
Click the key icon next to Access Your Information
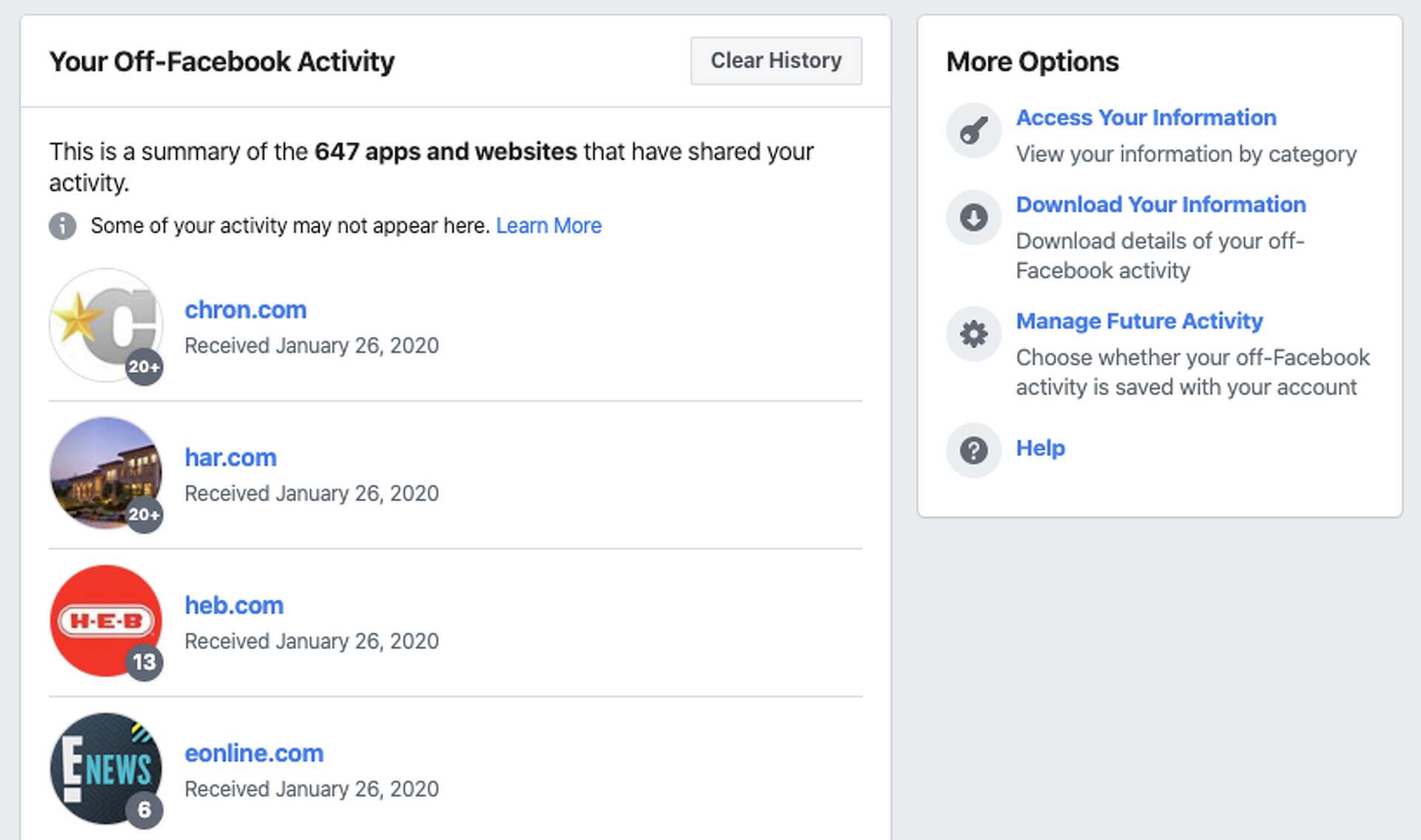click(973, 130)
